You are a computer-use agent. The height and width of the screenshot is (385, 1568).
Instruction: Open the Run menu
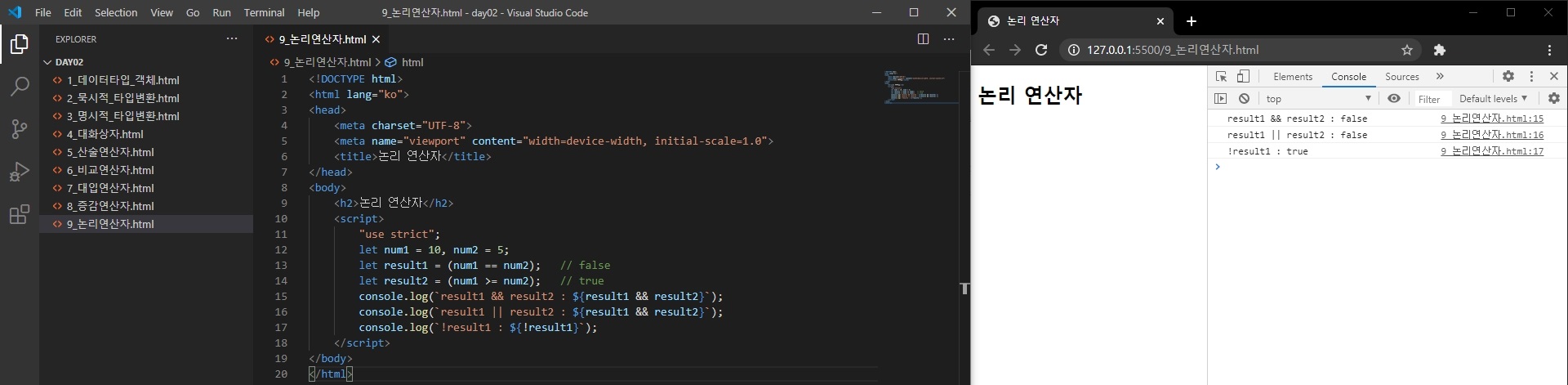click(221, 12)
